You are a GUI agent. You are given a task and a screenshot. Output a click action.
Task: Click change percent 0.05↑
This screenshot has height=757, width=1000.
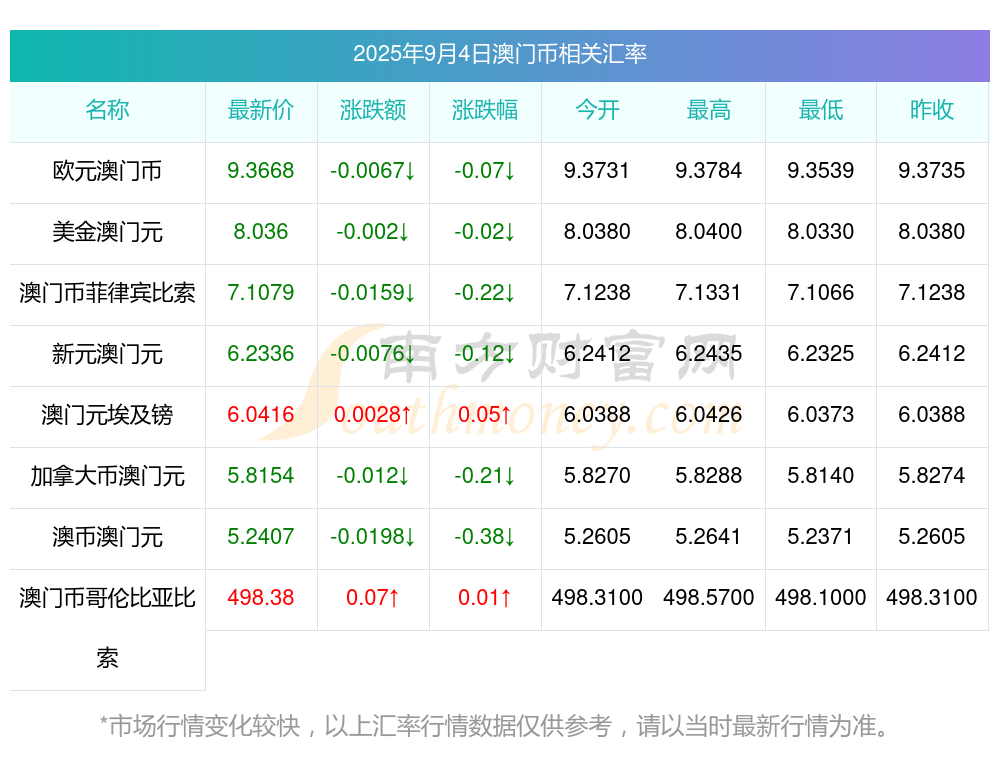pos(485,415)
